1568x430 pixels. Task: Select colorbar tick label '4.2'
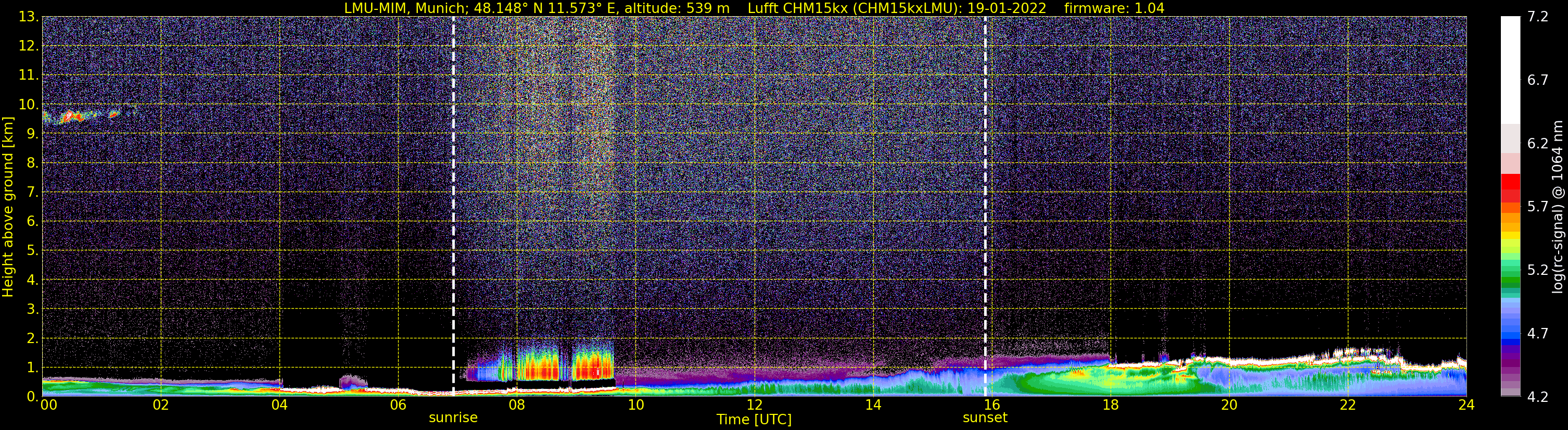pos(1538,397)
